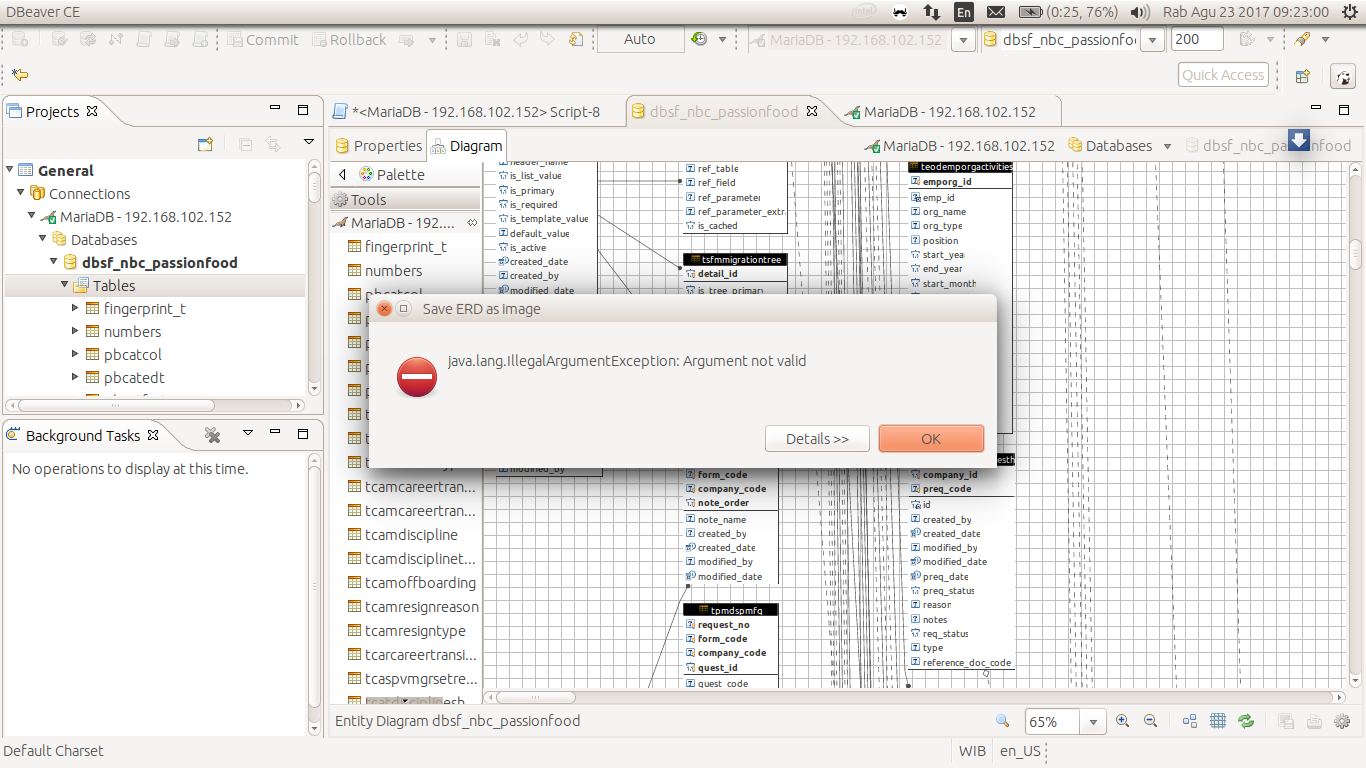Click the Auto transaction mode button
This screenshot has width=1366, height=768.
(x=640, y=40)
